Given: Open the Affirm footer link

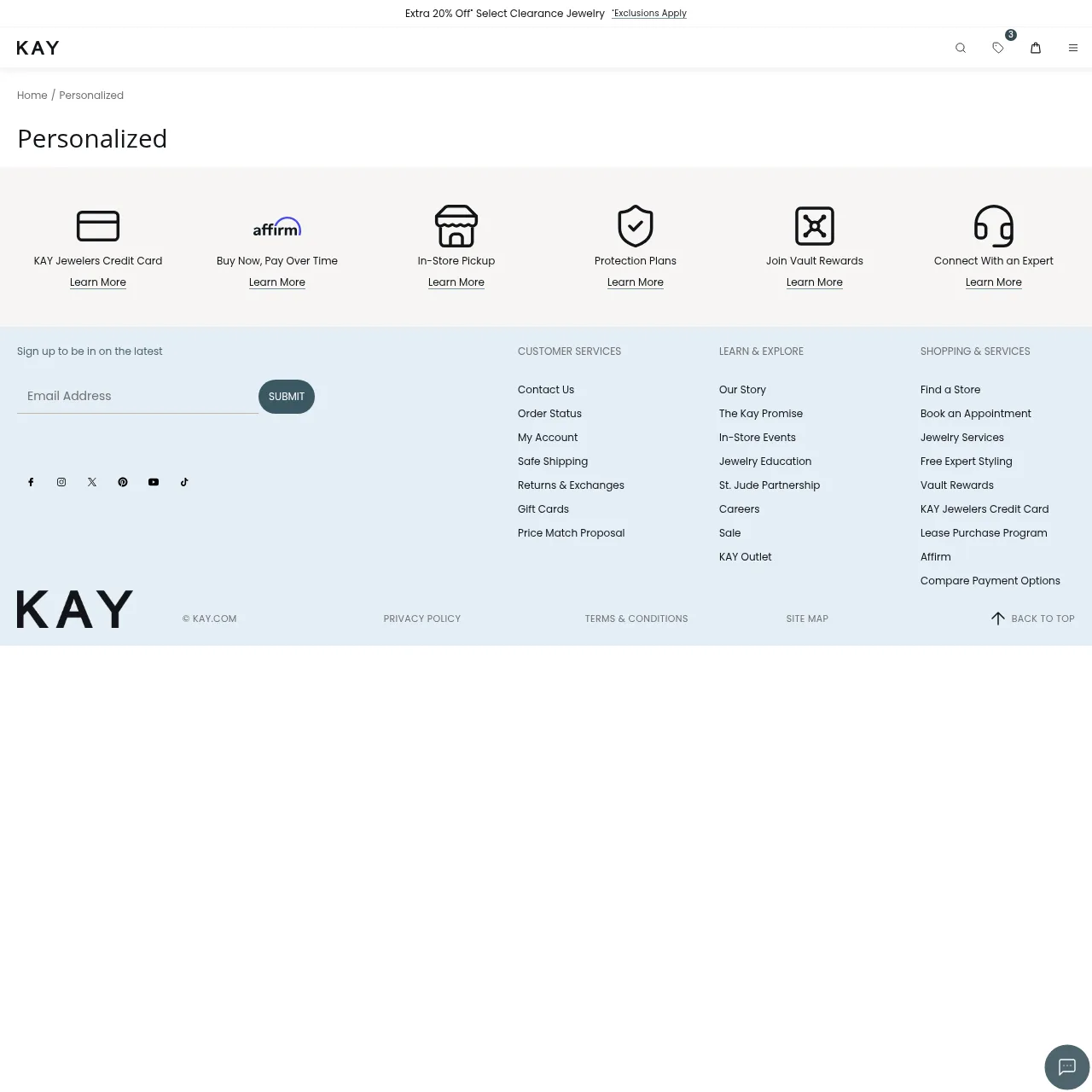Looking at the screenshot, I should pyautogui.click(x=936, y=557).
